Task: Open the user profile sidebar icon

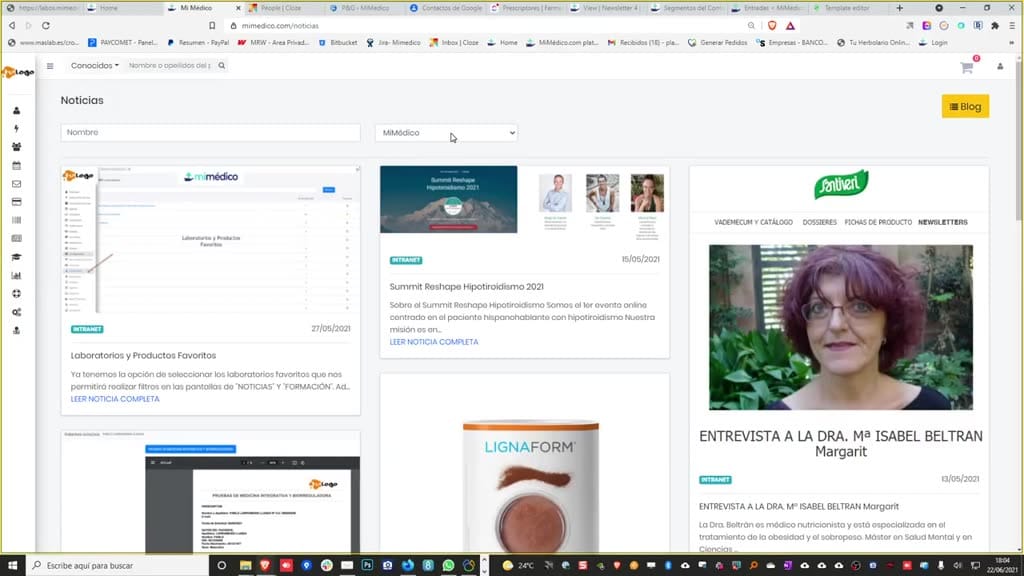Action: (x=16, y=110)
